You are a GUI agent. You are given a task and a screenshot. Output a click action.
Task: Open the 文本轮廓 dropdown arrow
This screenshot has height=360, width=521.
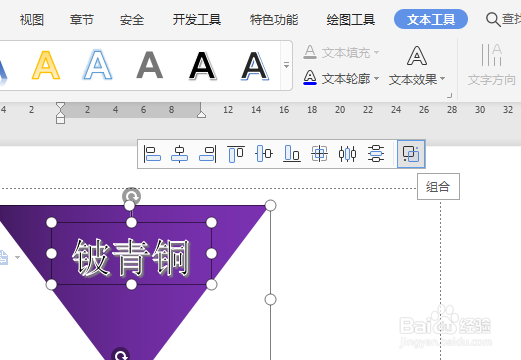pos(376,79)
